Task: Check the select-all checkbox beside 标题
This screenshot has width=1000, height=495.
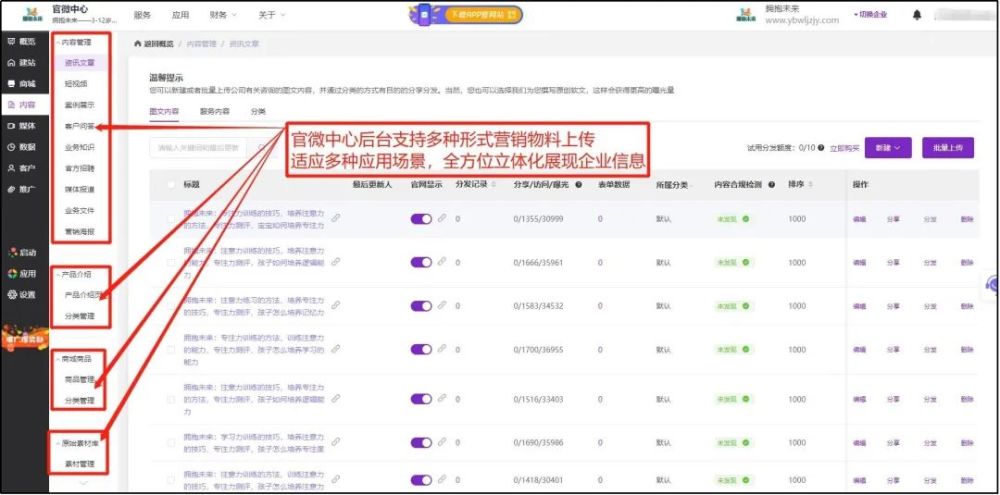Action: point(171,184)
